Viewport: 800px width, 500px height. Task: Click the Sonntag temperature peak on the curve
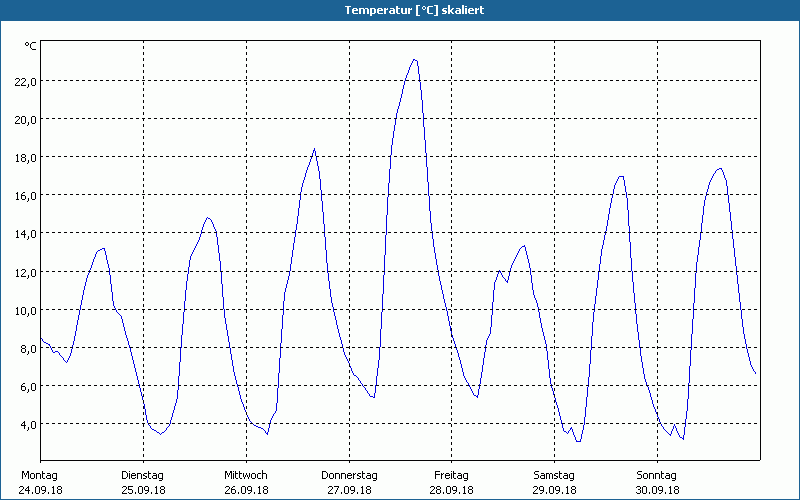tap(720, 168)
